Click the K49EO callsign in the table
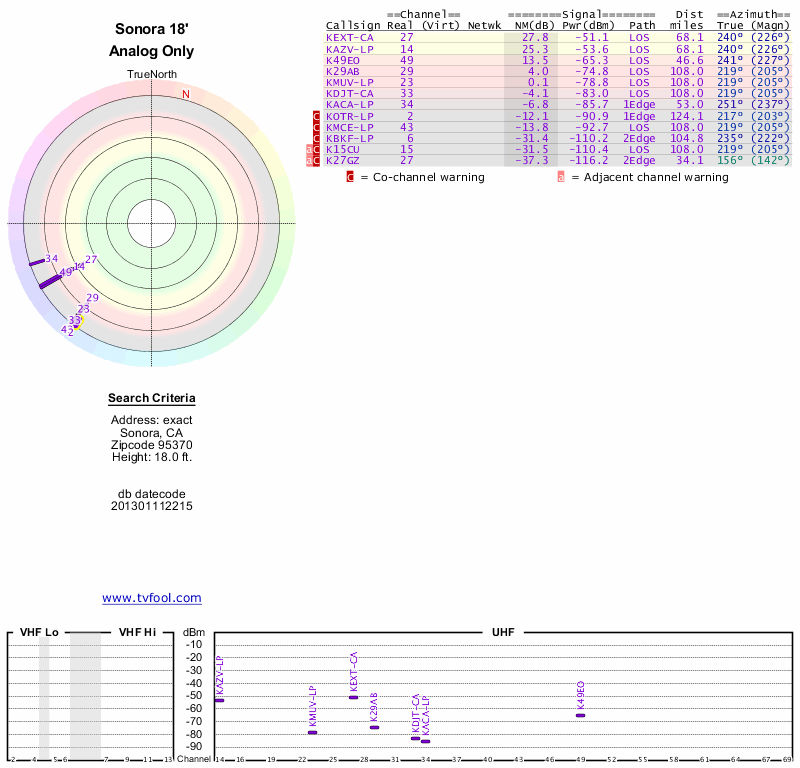 click(x=343, y=60)
